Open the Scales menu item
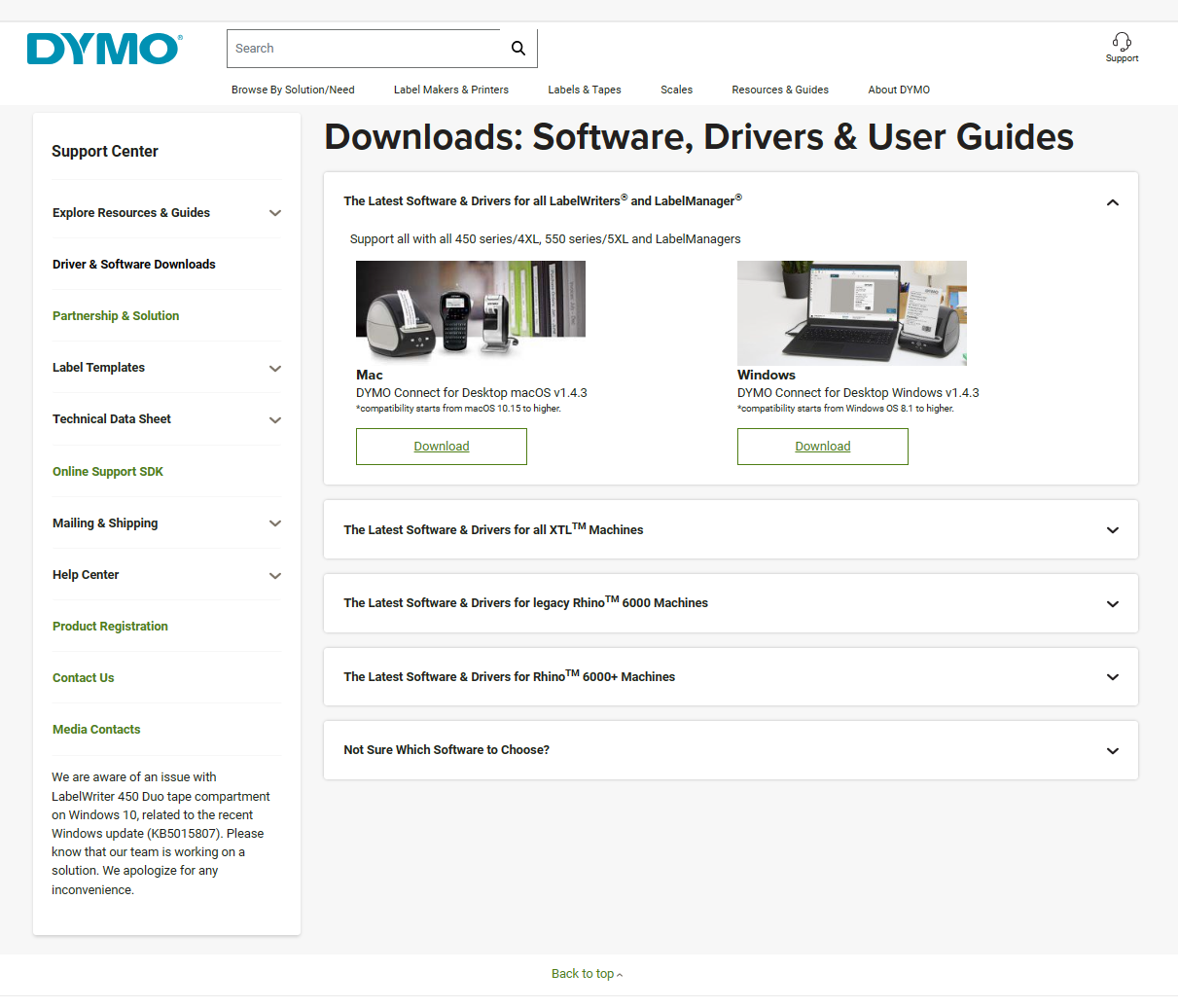The width and height of the screenshot is (1178, 1008). 676,90
